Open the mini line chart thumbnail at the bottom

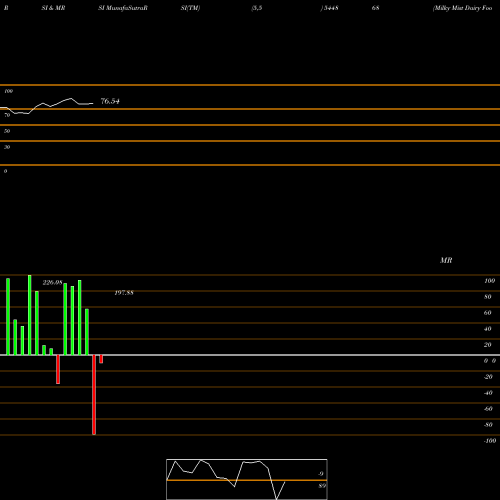point(247,479)
